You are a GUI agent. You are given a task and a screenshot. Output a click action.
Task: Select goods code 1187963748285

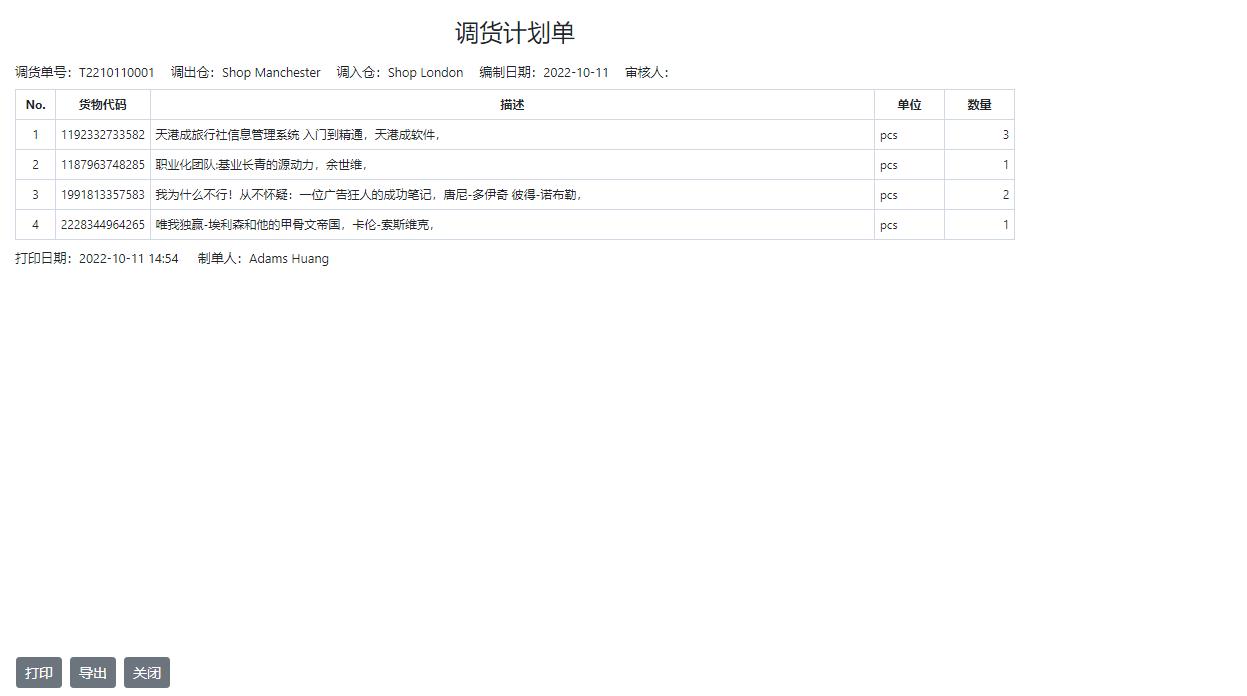(103, 165)
